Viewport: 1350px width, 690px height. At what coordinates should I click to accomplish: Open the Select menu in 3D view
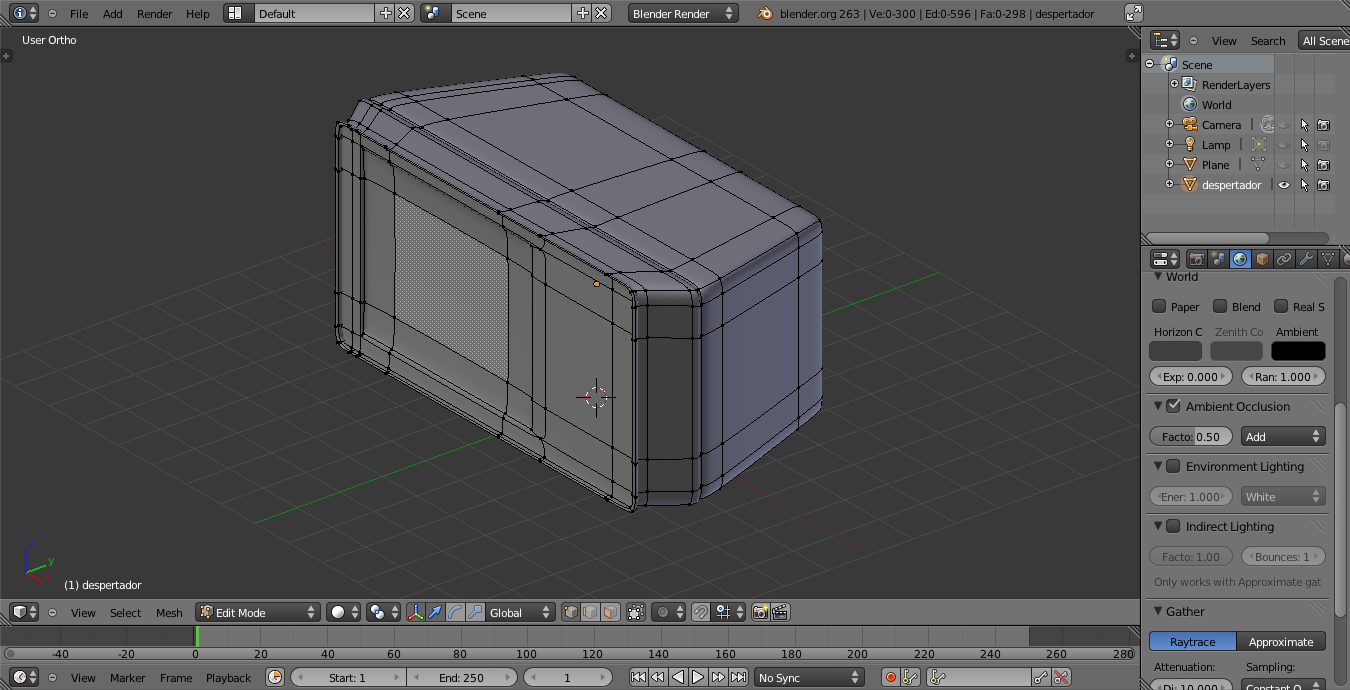coord(125,613)
